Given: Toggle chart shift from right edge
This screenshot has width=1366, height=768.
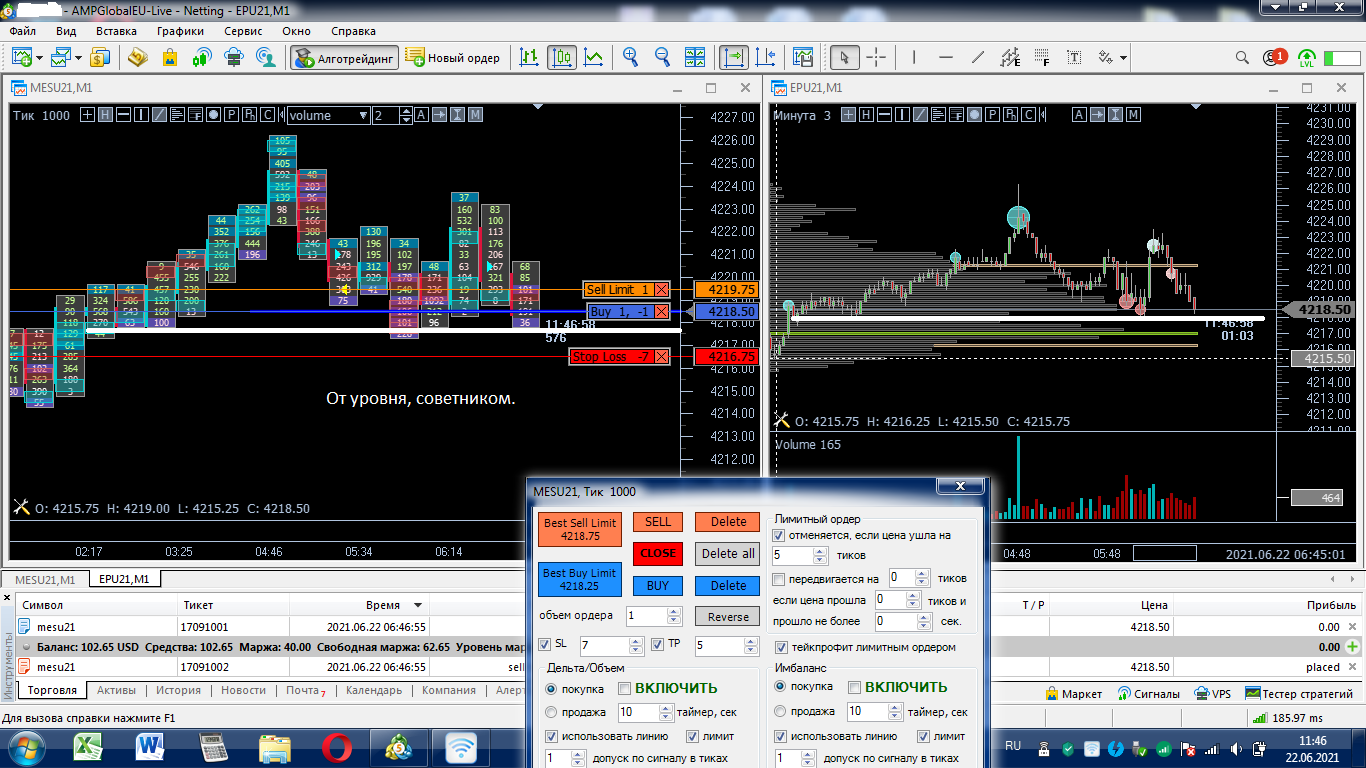Looking at the screenshot, I should pos(766,57).
